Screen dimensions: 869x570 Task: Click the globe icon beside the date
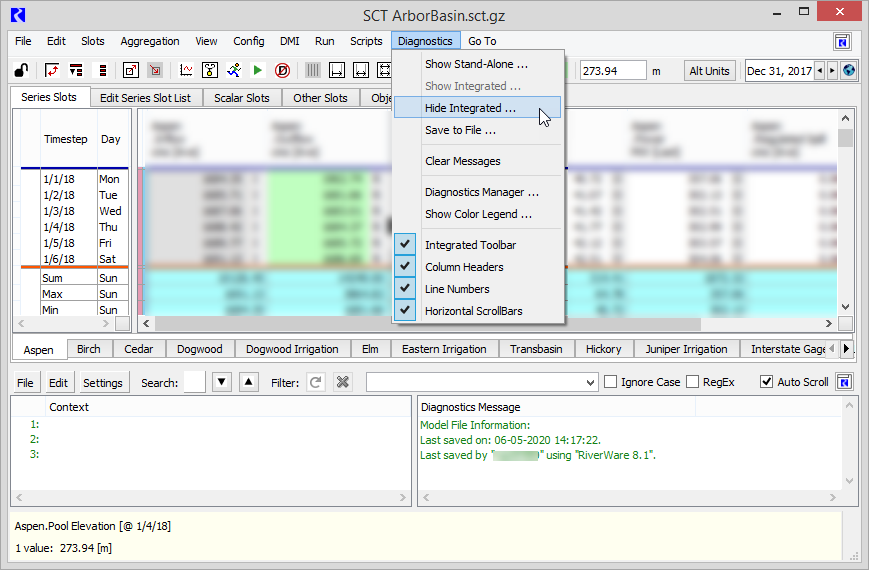point(849,71)
